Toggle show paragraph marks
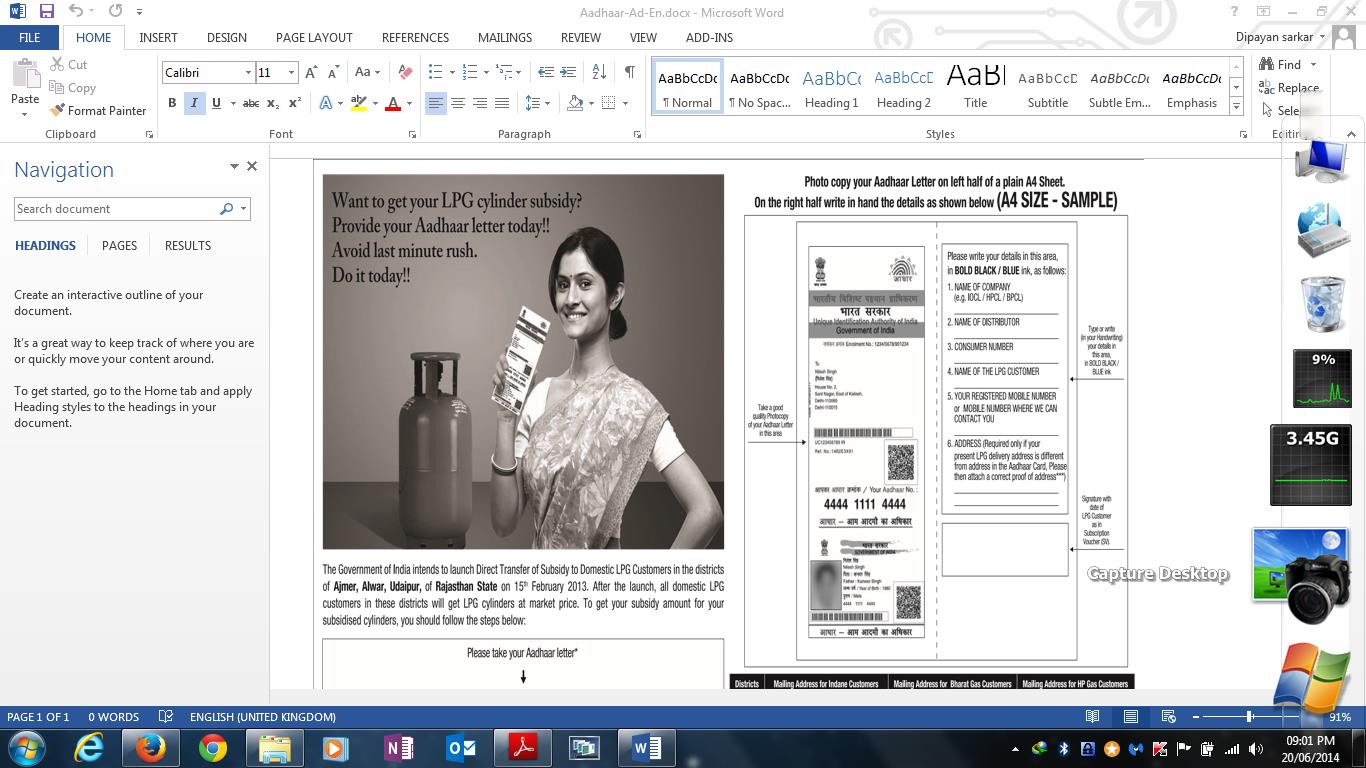1366x768 pixels. [x=629, y=72]
